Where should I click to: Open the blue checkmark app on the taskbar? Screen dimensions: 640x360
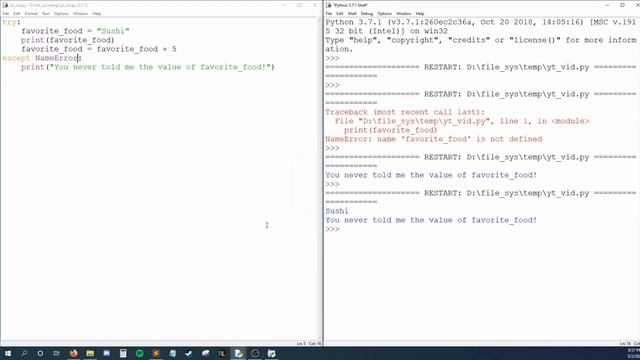[x=189, y=353]
